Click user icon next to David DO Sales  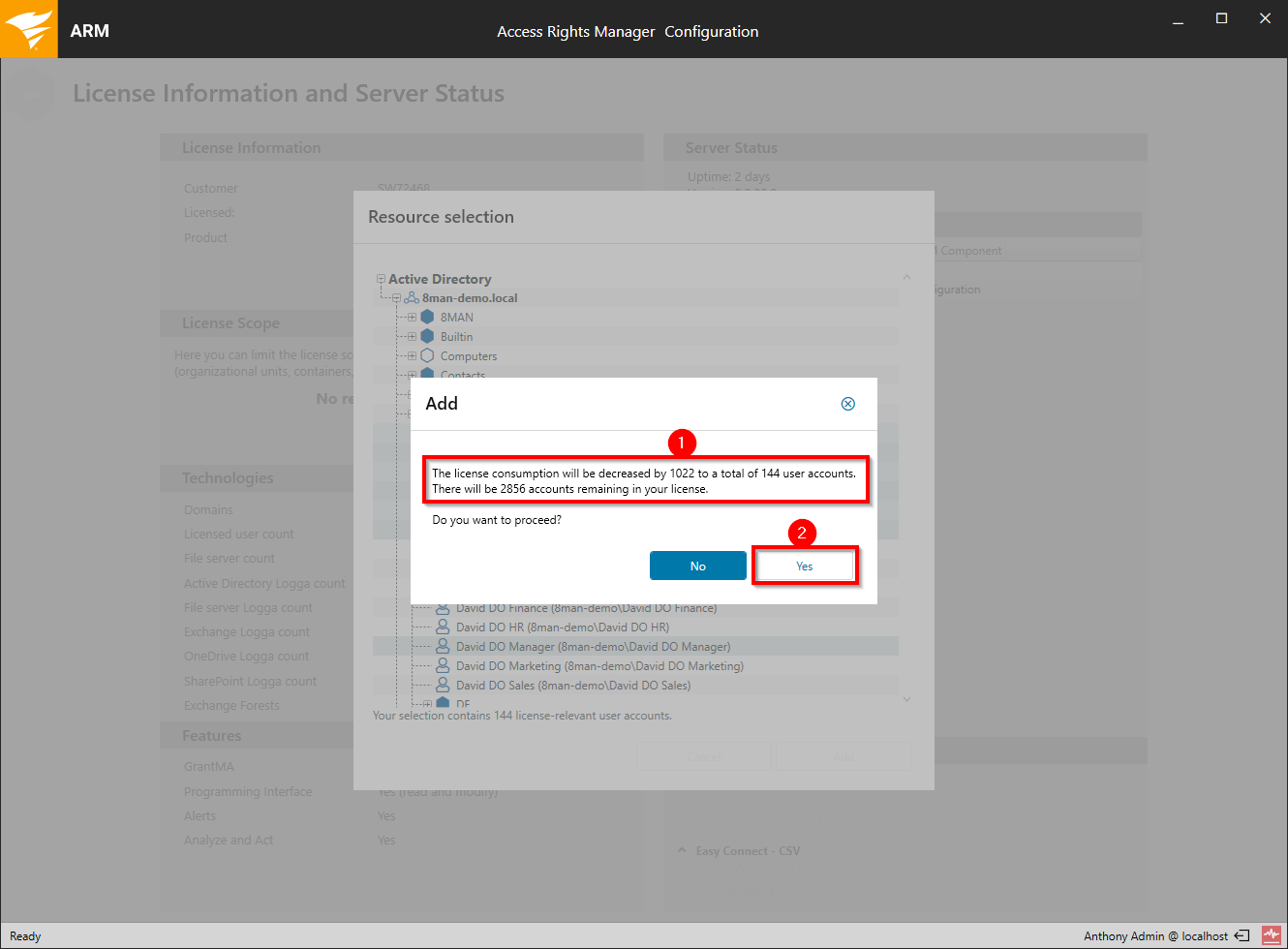pos(443,685)
